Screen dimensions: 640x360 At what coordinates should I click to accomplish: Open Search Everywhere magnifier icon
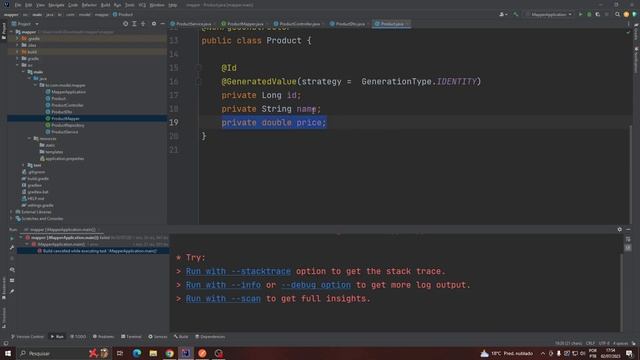pyautogui.click(x=617, y=14)
